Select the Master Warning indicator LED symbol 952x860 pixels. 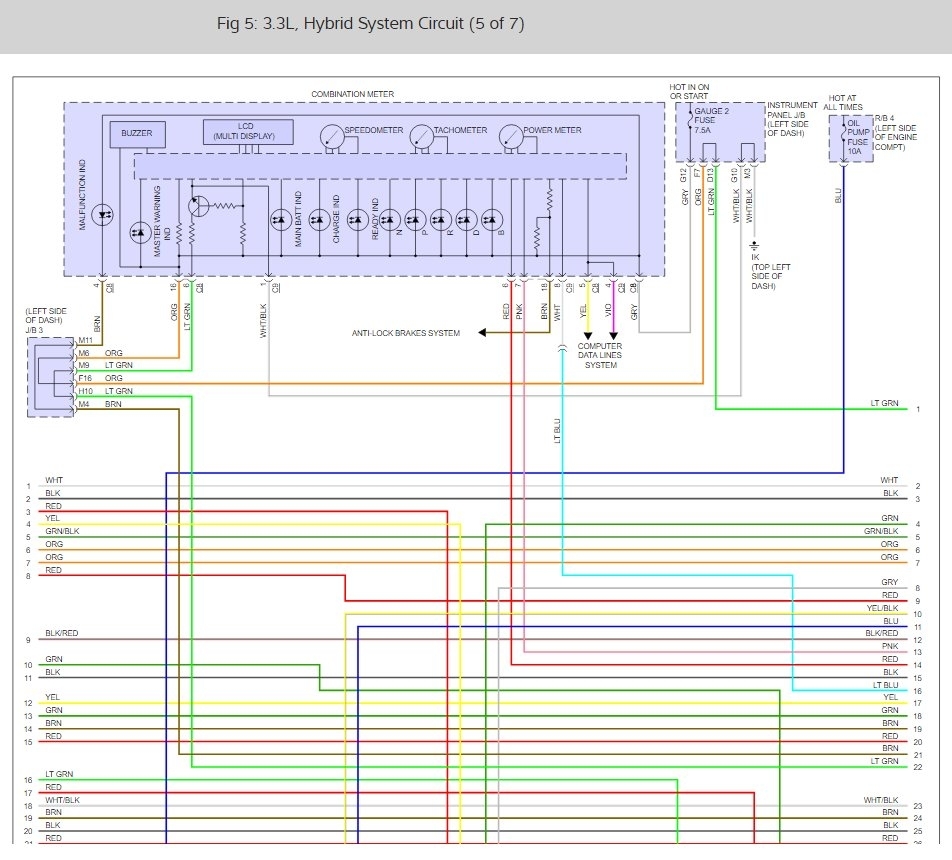[140, 233]
